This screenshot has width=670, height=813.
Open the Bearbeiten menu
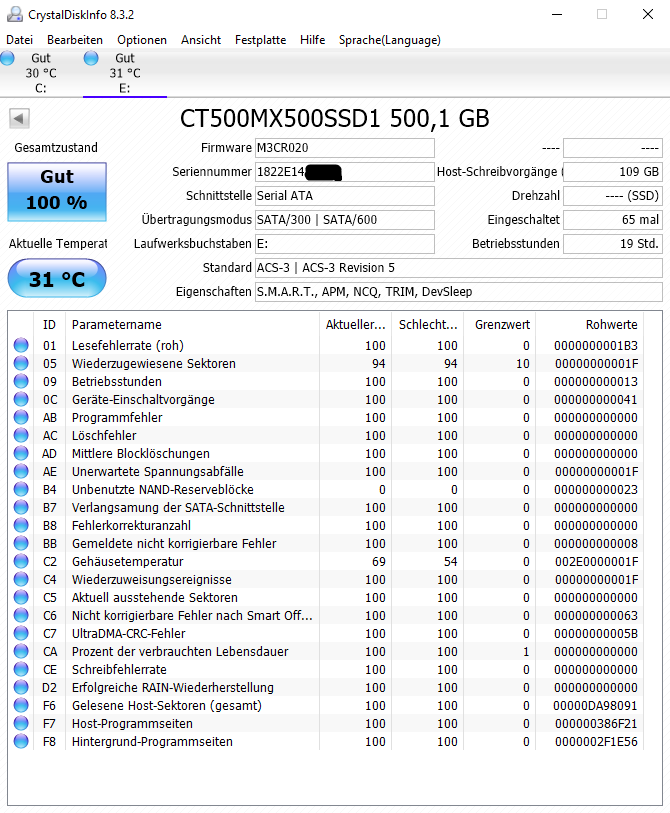coord(75,40)
